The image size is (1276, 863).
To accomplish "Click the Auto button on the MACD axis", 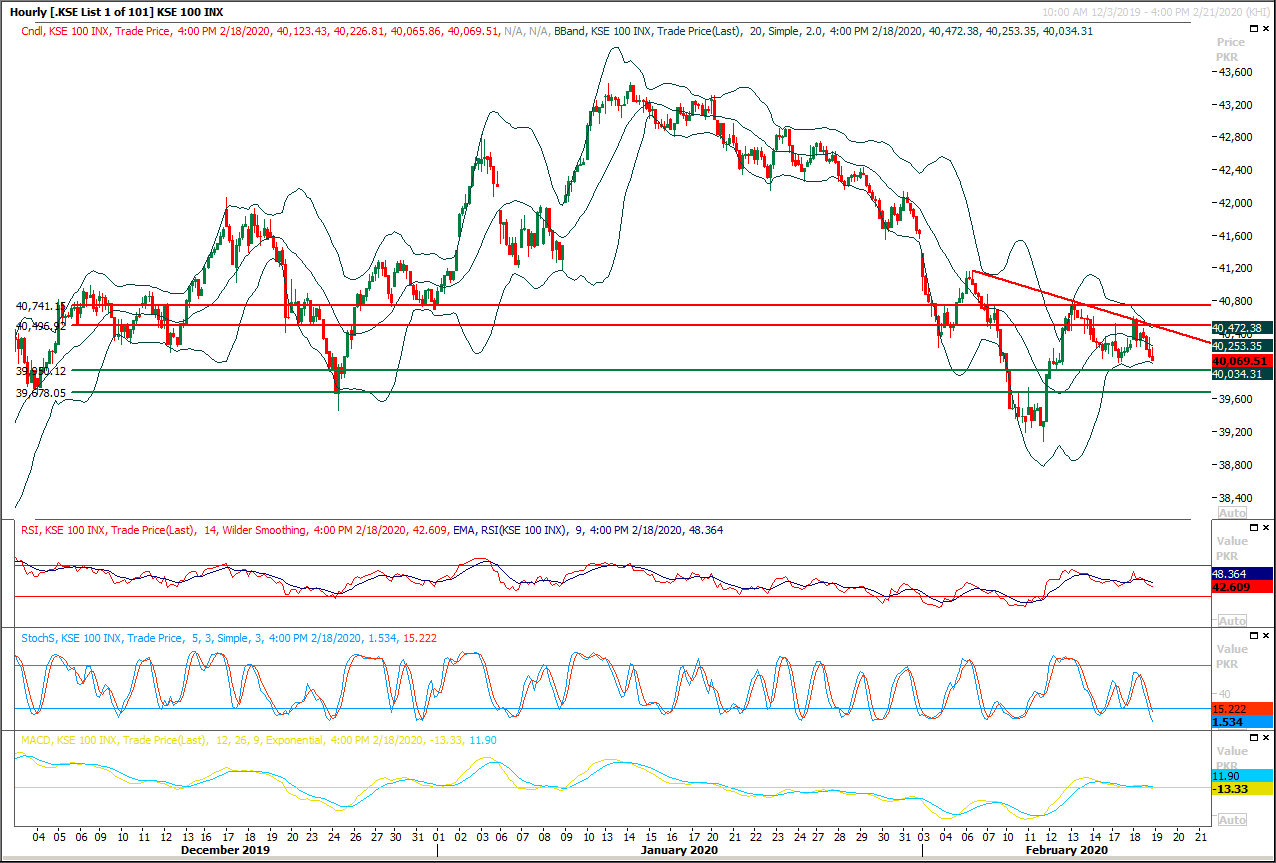I will click(1230, 820).
